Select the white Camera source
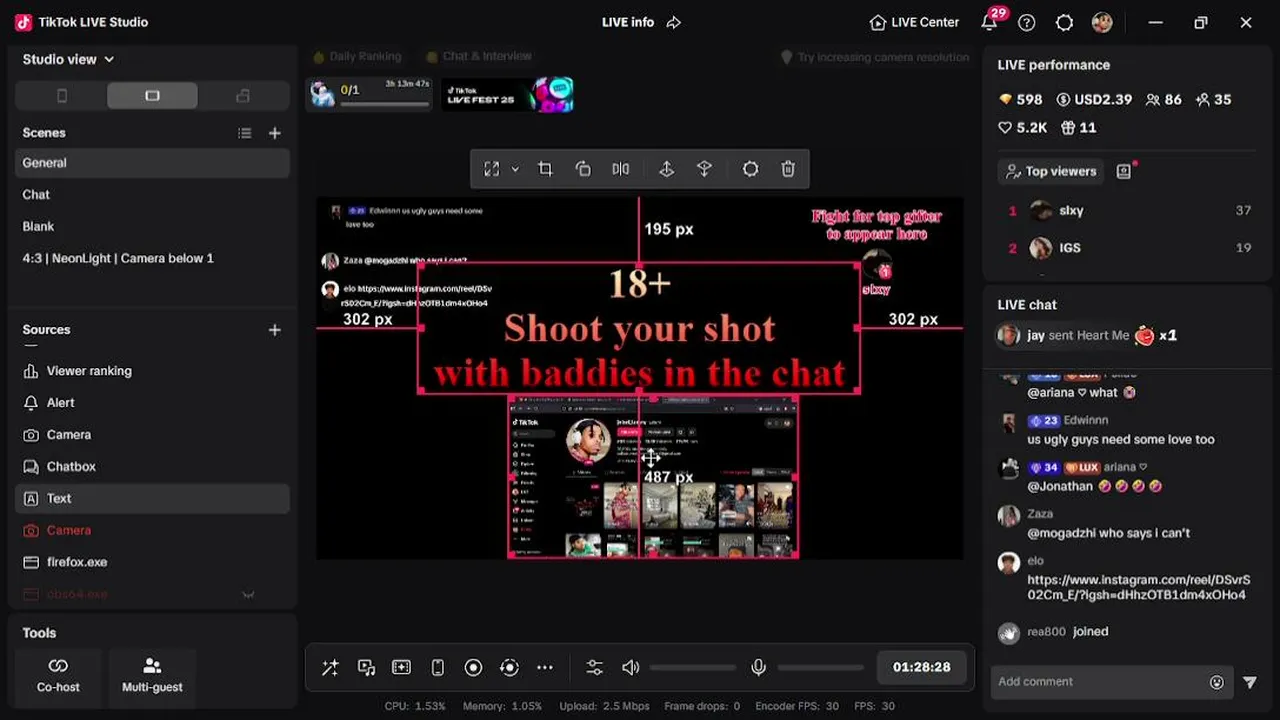The width and height of the screenshot is (1280, 720). click(152, 435)
